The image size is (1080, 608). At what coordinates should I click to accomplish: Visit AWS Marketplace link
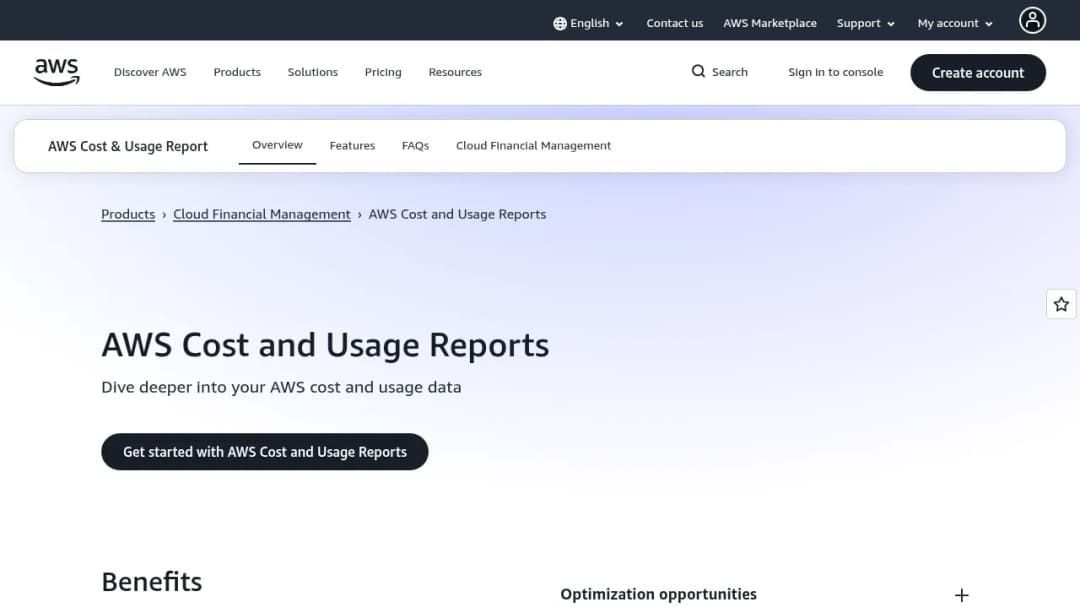pyautogui.click(x=769, y=23)
